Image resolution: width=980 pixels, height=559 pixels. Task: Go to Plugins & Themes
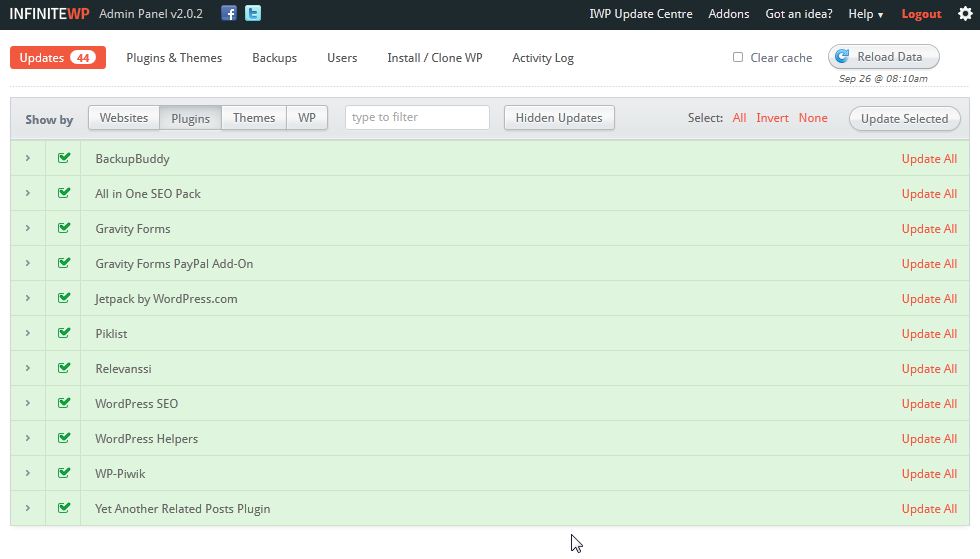point(174,58)
